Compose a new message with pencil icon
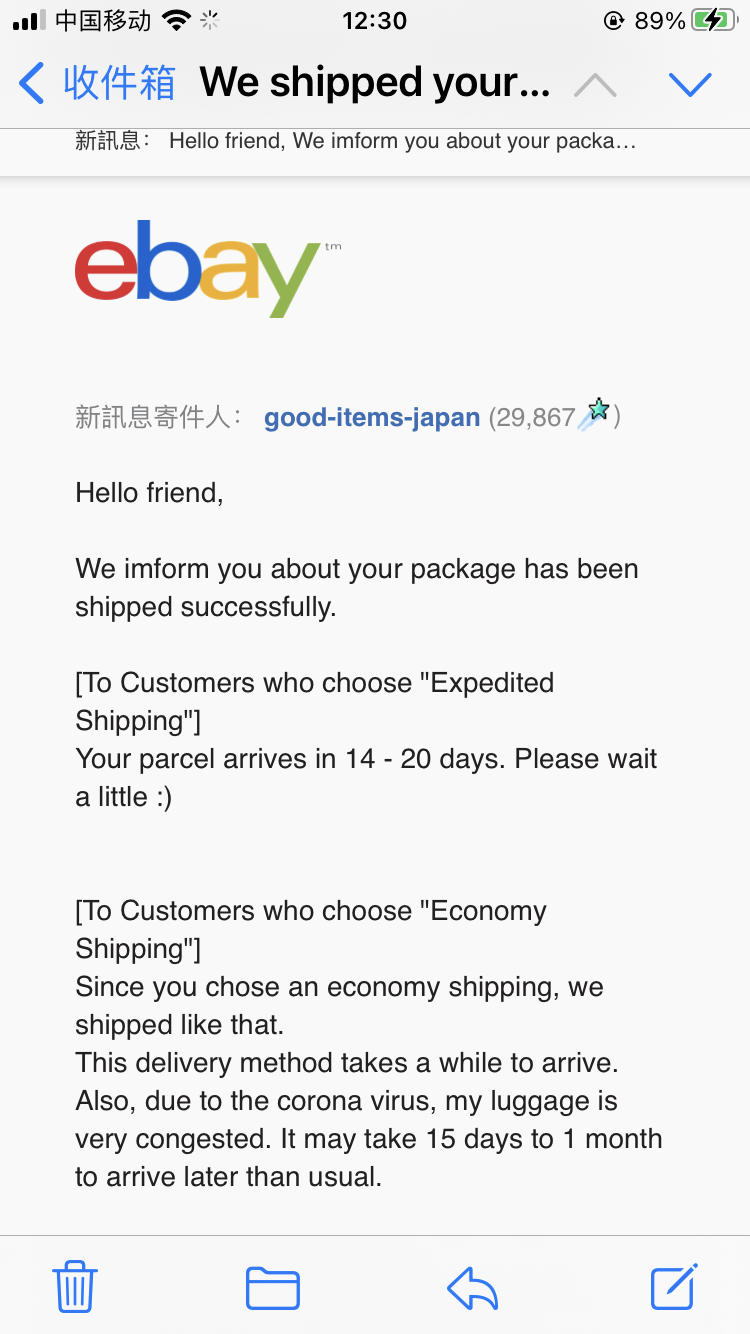 tap(674, 1286)
